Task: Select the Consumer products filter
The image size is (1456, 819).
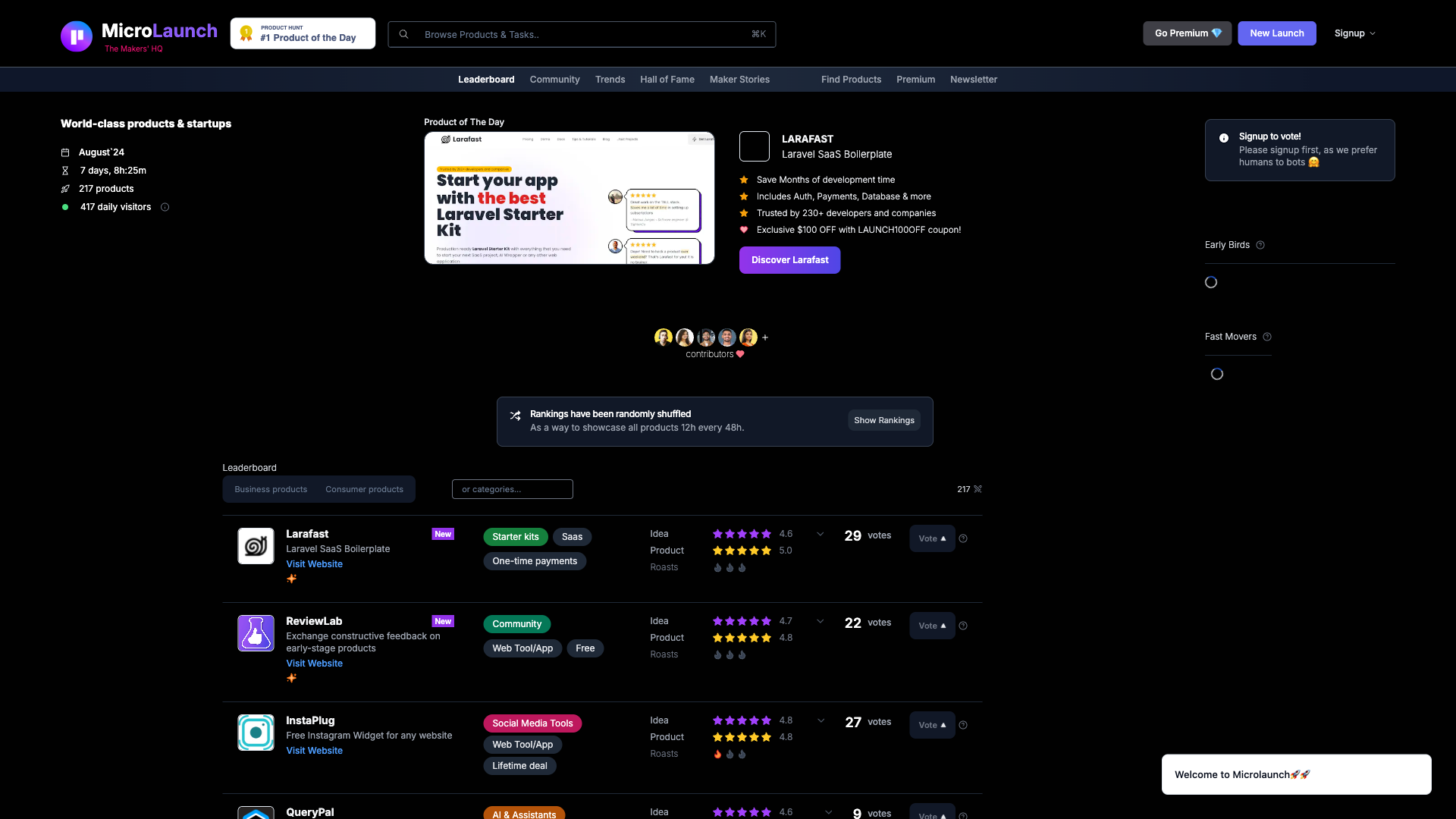Action: click(364, 489)
